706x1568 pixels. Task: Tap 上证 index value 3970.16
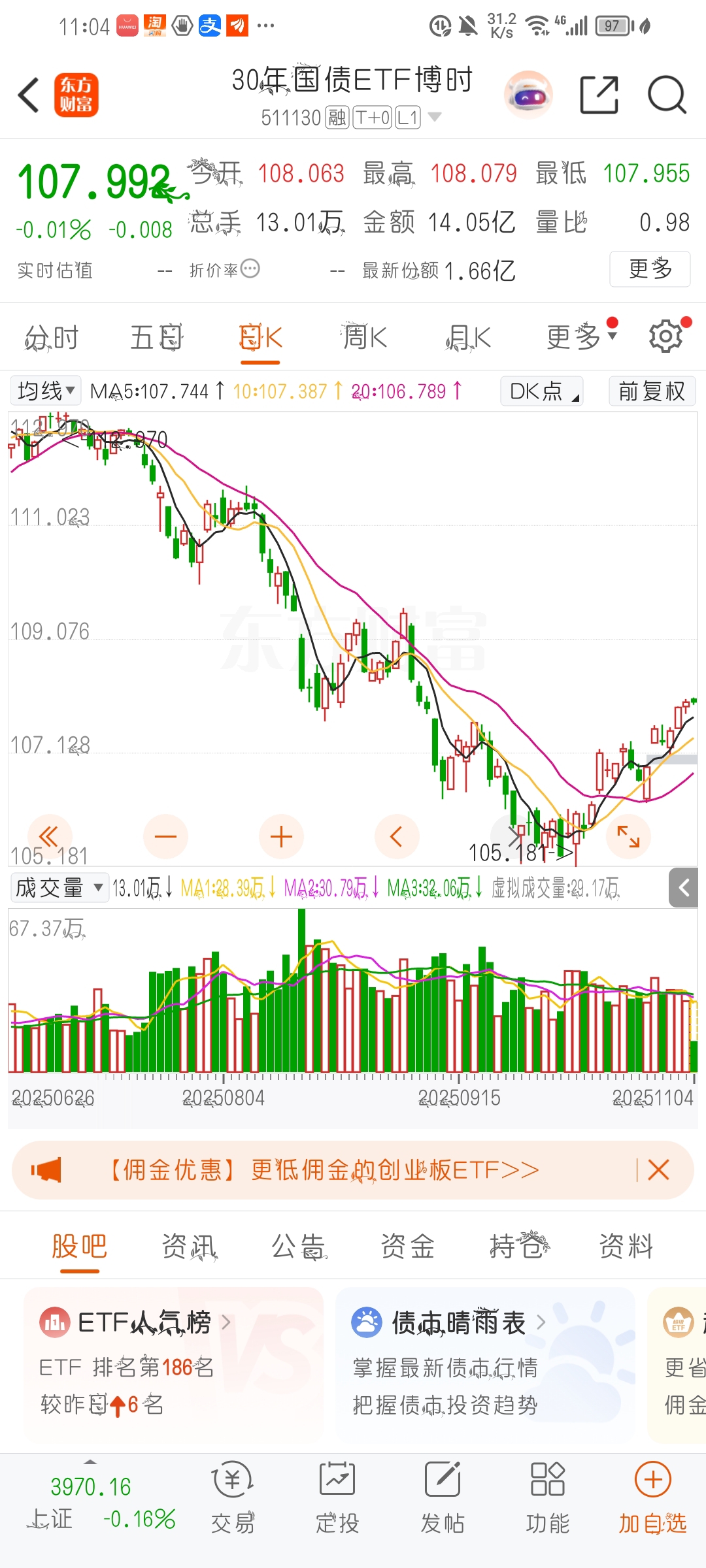tap(91, 1487)
